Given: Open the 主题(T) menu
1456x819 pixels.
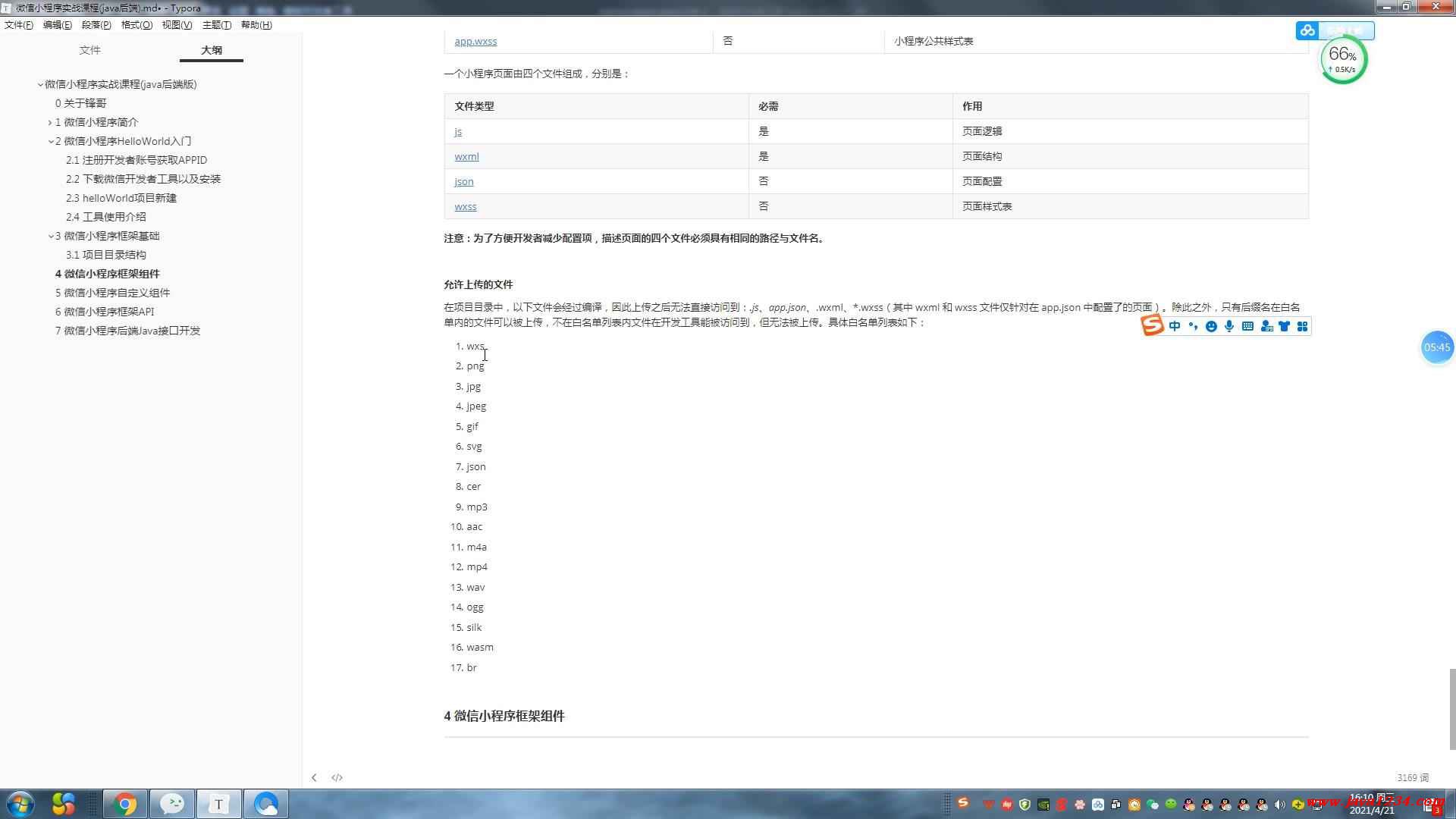Looking at the screenshot, I should pyautogui.click(x=217, y=25).
